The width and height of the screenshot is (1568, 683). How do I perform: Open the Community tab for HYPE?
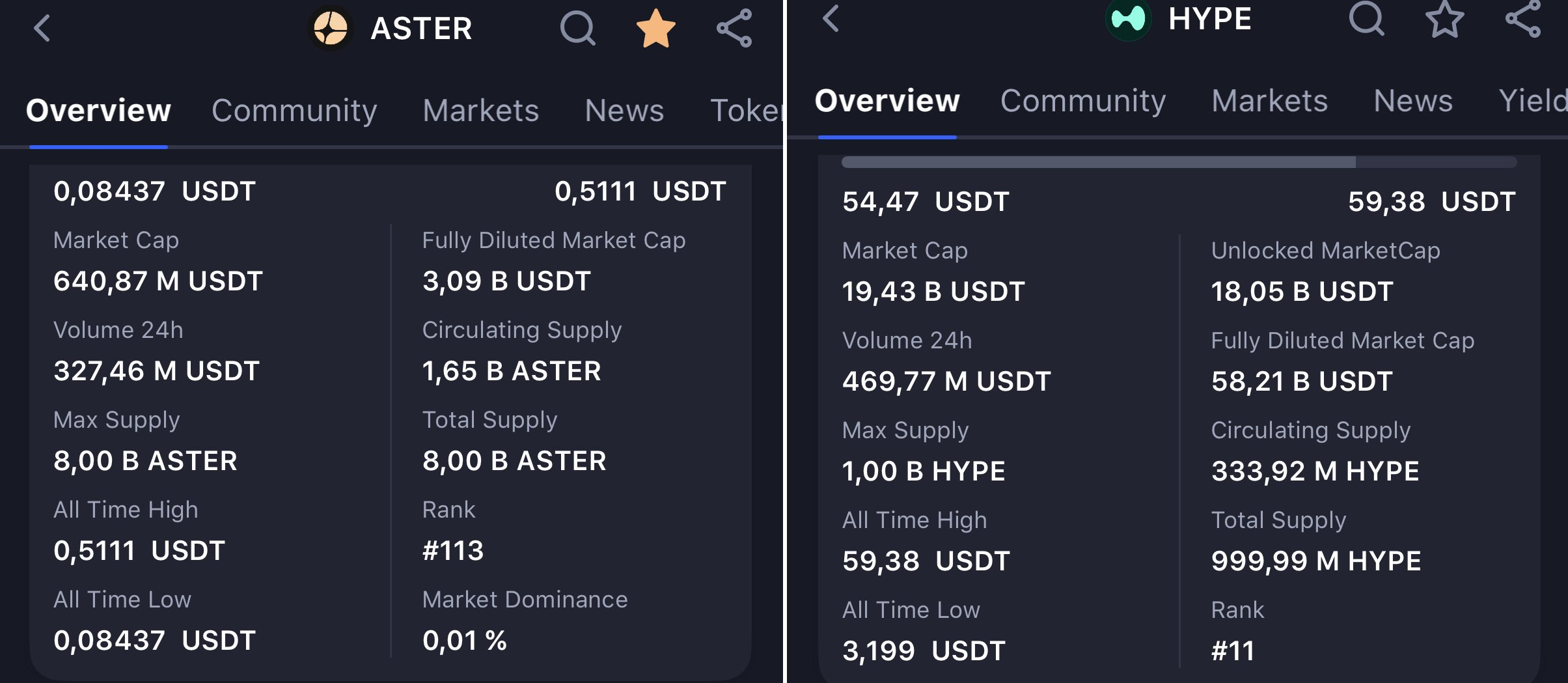tap(1082, 101)
